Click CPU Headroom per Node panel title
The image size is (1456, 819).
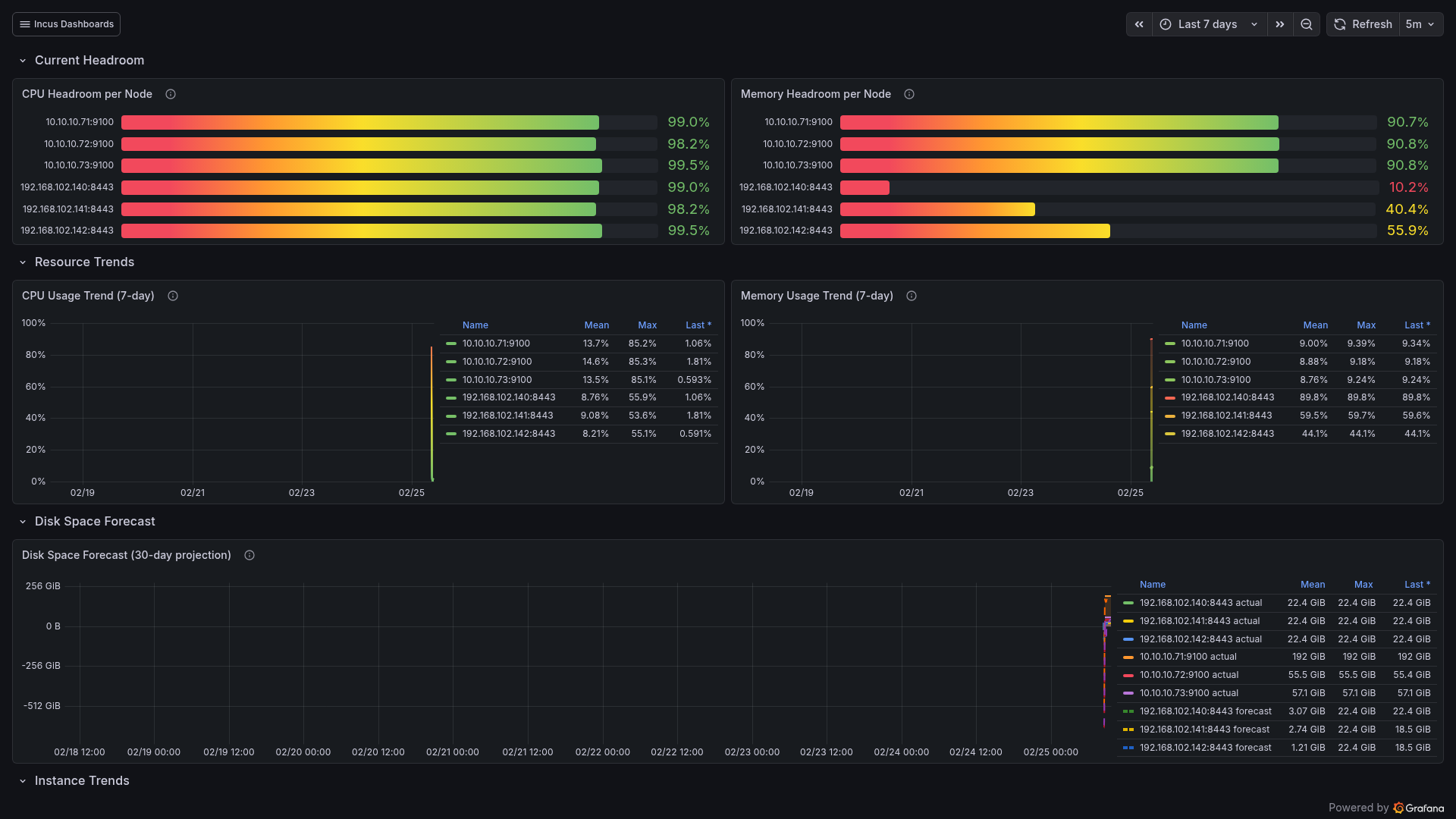pos(87,94)
